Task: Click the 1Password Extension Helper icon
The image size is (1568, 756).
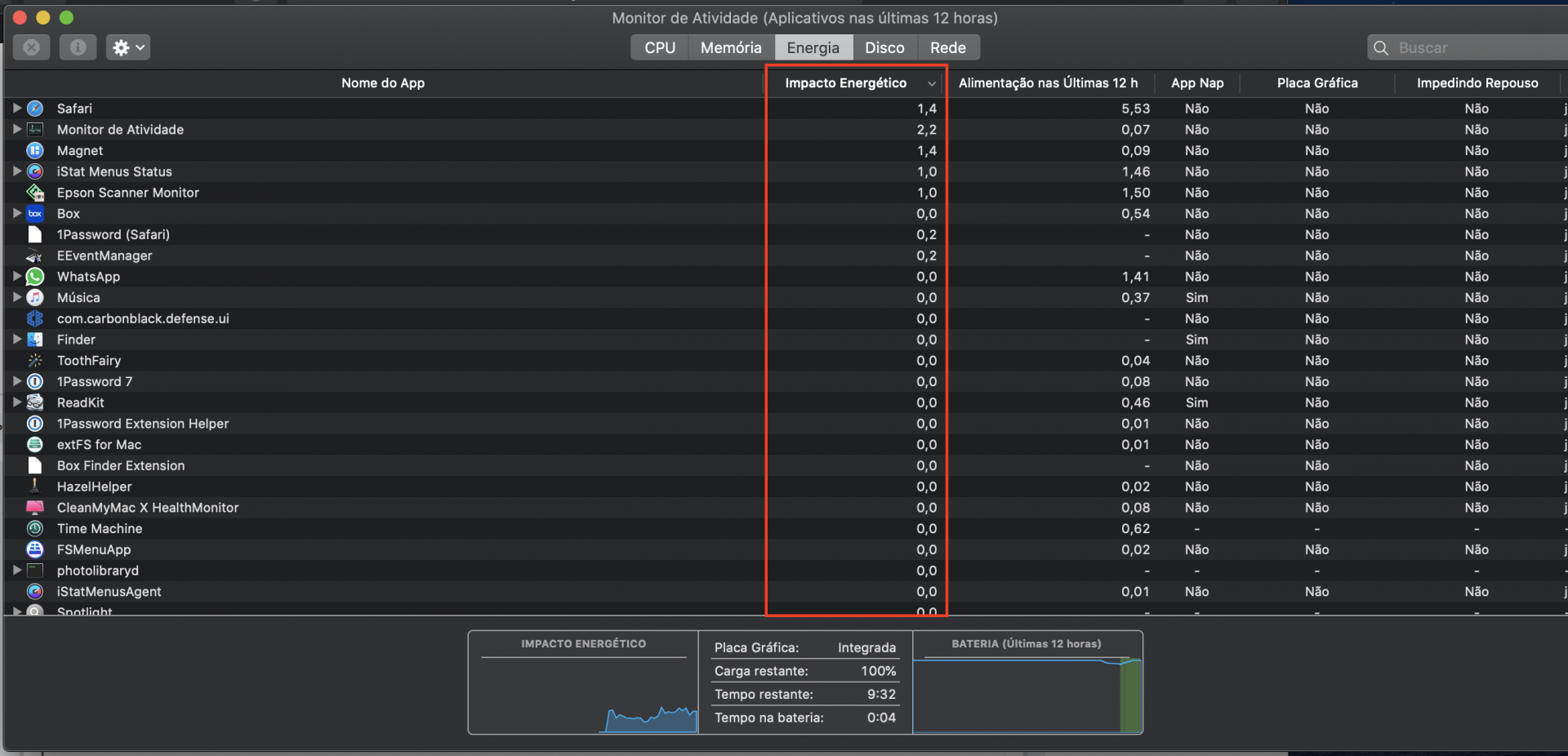Action: pyautogui.click(x=35, y=424)
